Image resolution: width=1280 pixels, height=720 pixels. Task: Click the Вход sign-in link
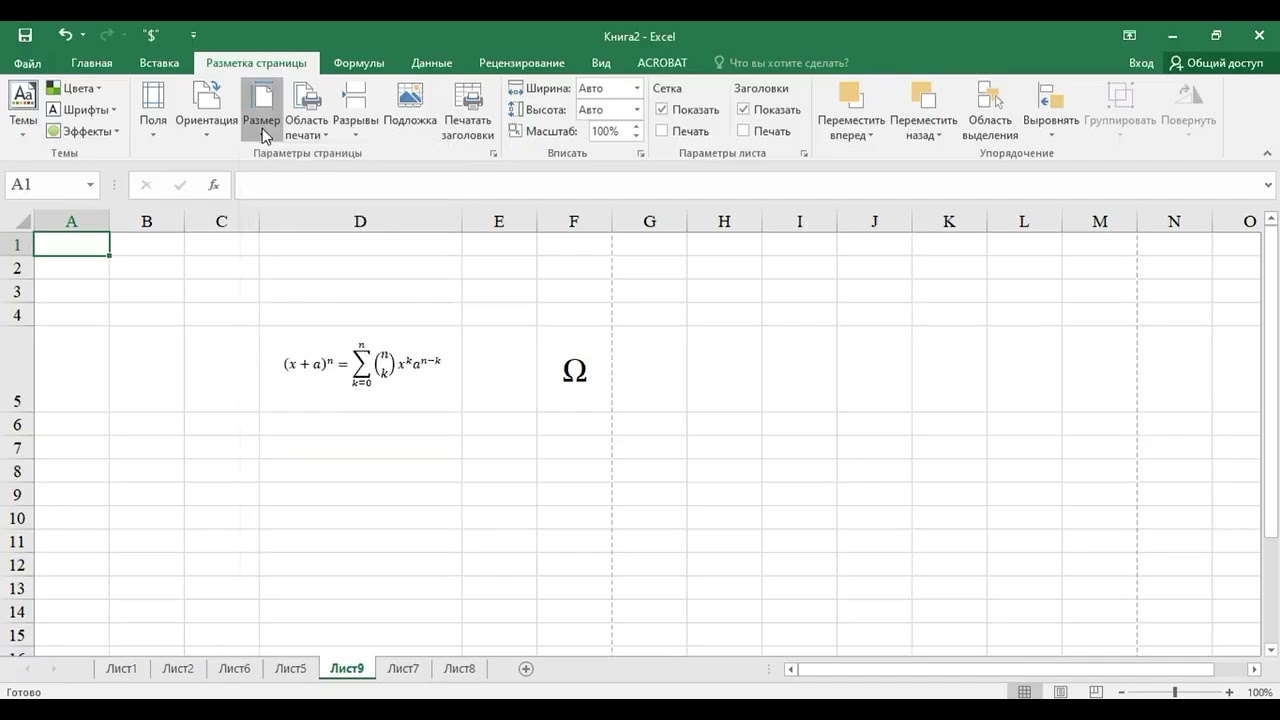pos(1141,63)
